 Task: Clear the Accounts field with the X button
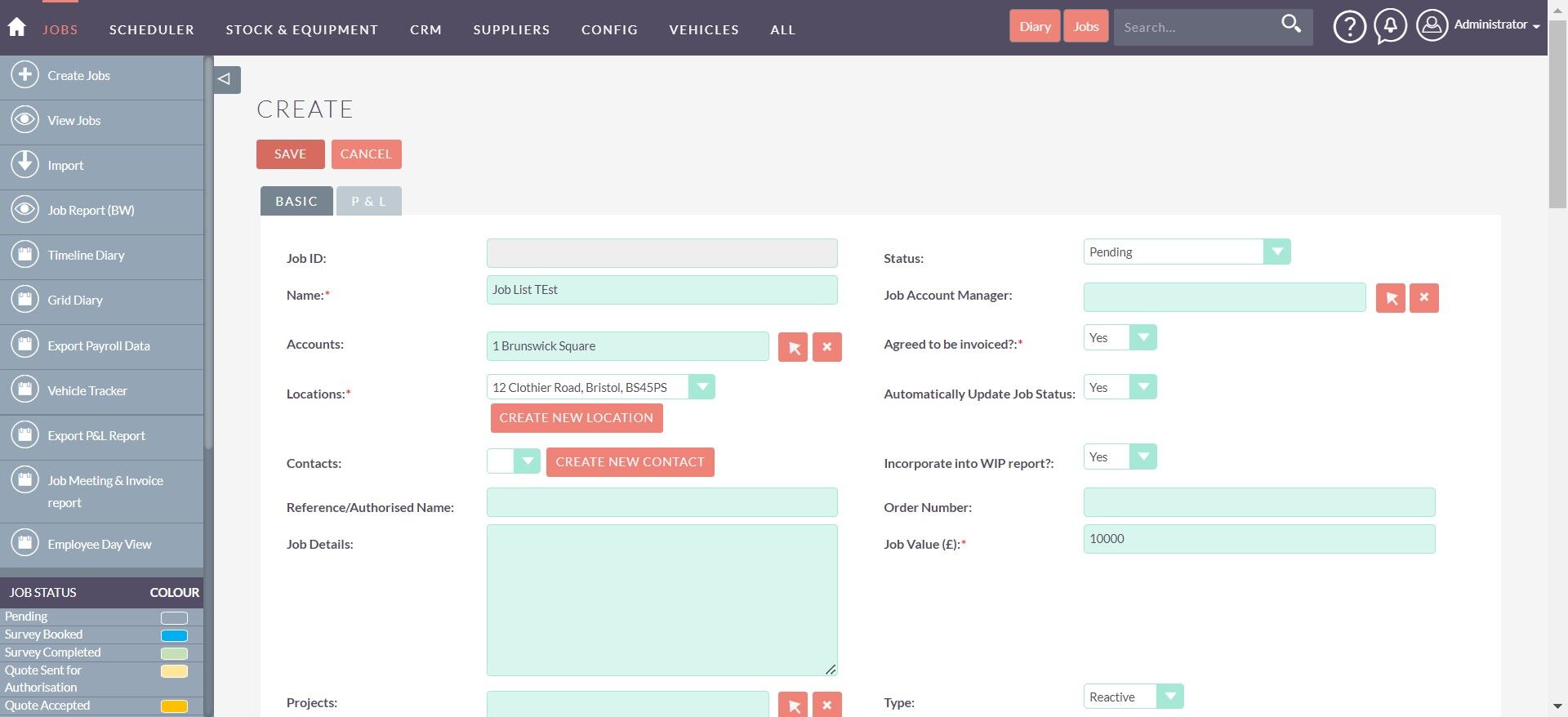826,347
